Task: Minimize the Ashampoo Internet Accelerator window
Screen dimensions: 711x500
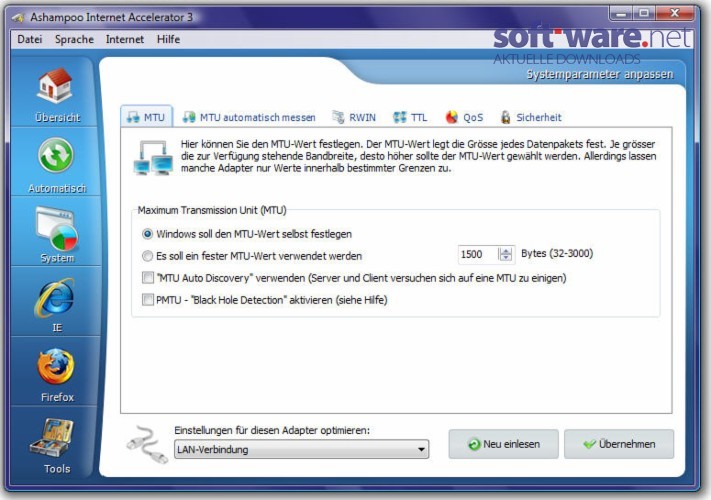Action: [622, 13]
